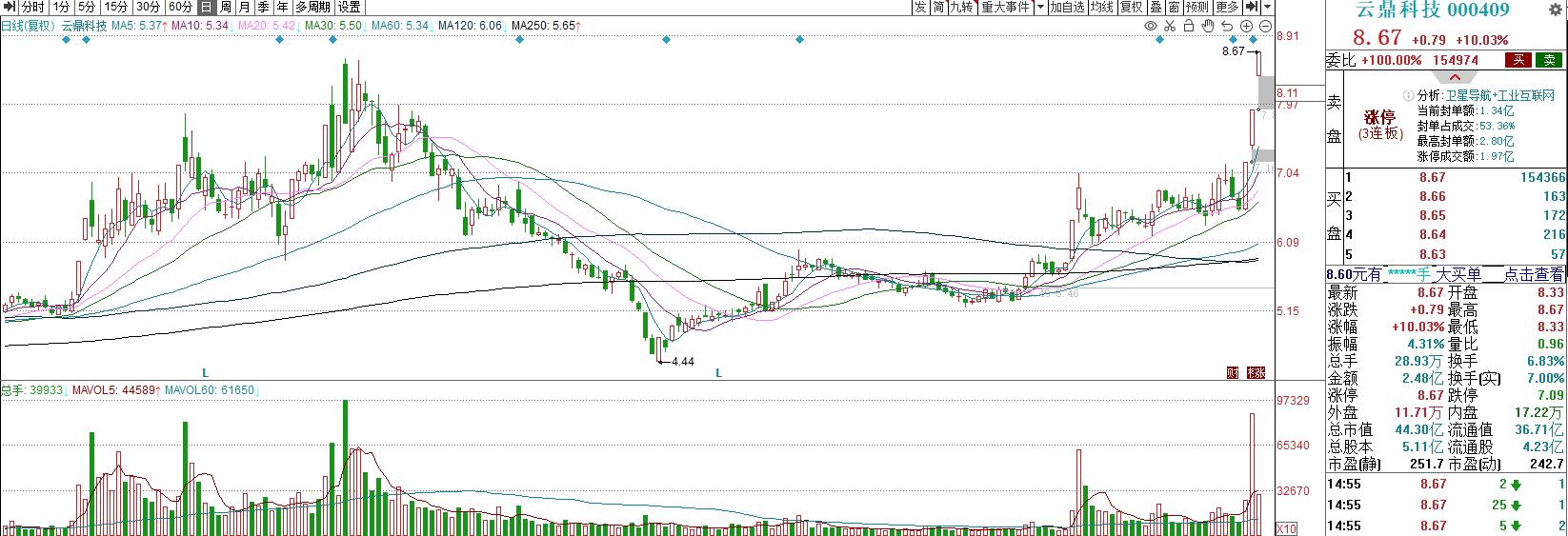Click the collapse arrow icon beside 分时
Screen dimensions: 1568x536
[x=9, y=7]
